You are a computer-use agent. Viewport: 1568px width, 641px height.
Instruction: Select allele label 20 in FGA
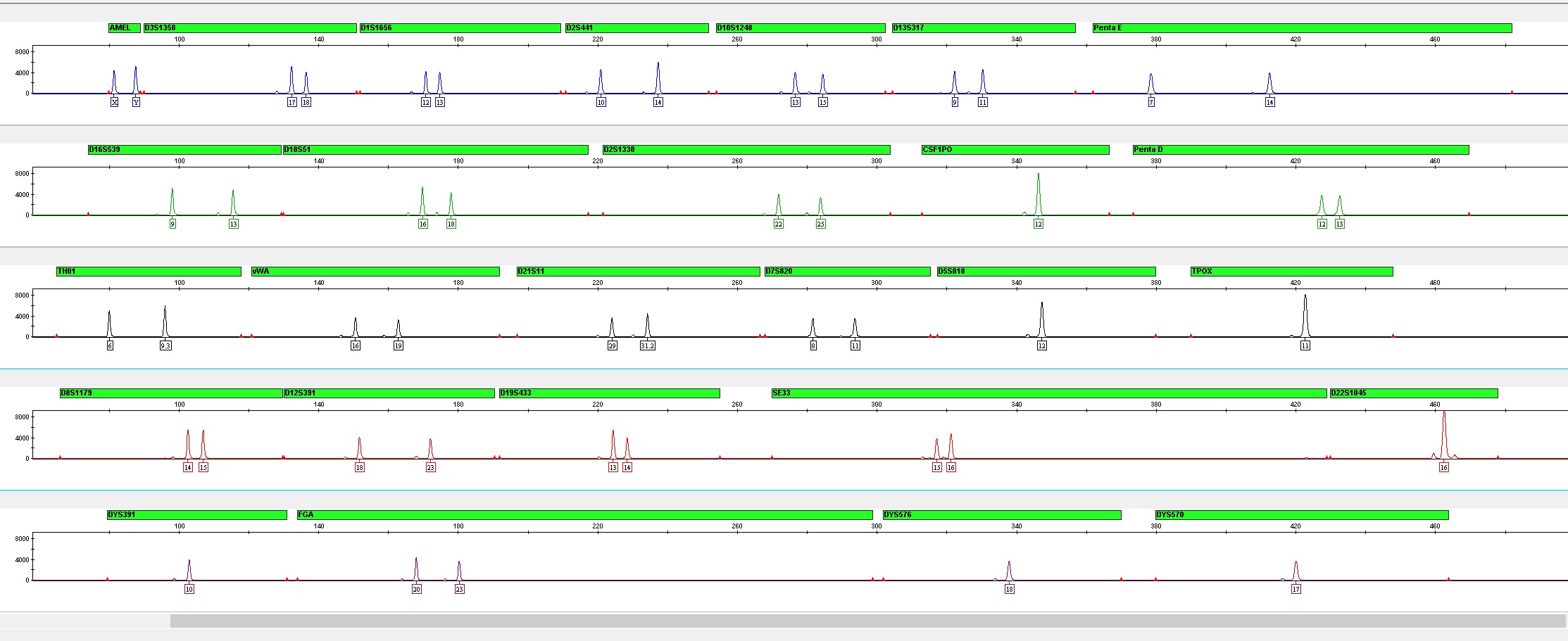pyautogui.click(x=416, y=590)
